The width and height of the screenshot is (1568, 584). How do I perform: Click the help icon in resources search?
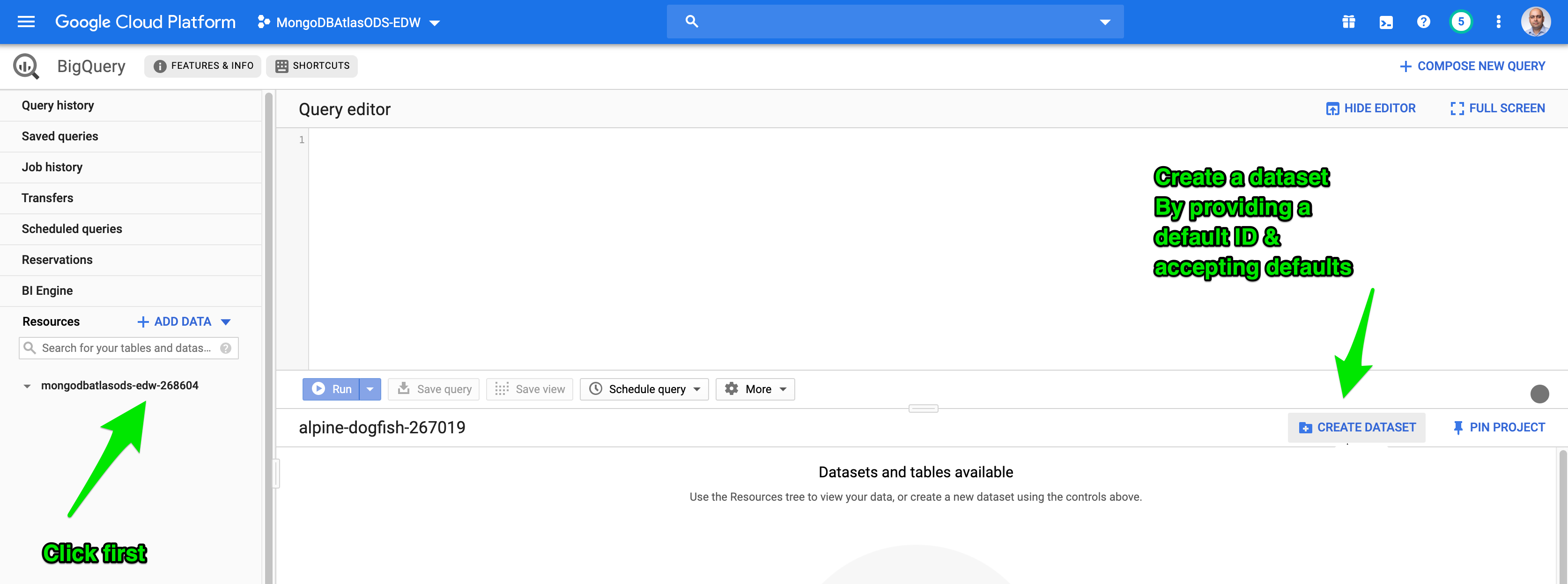click(226, 348)
